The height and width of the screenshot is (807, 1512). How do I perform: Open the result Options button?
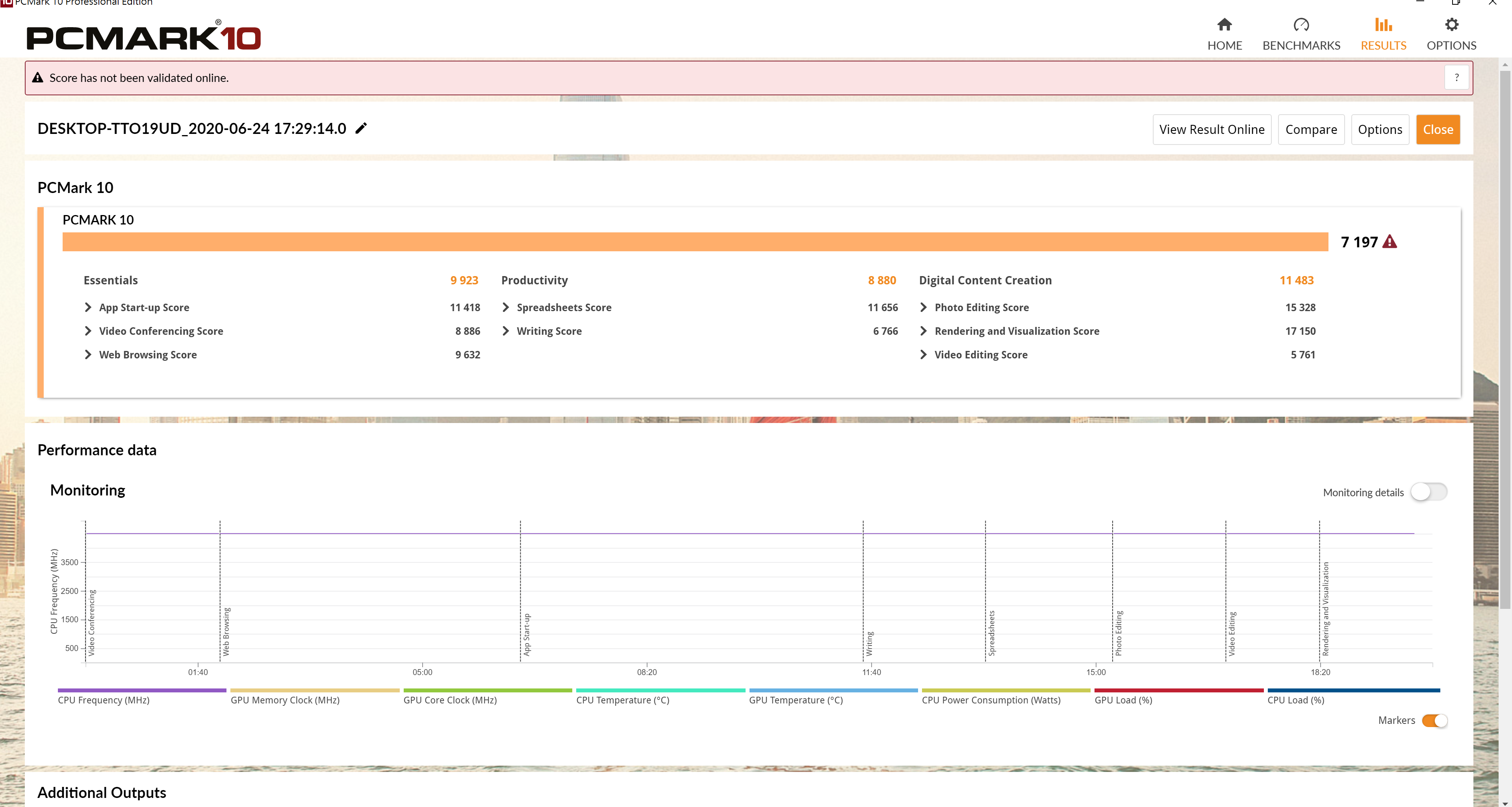coord(1379,129)
